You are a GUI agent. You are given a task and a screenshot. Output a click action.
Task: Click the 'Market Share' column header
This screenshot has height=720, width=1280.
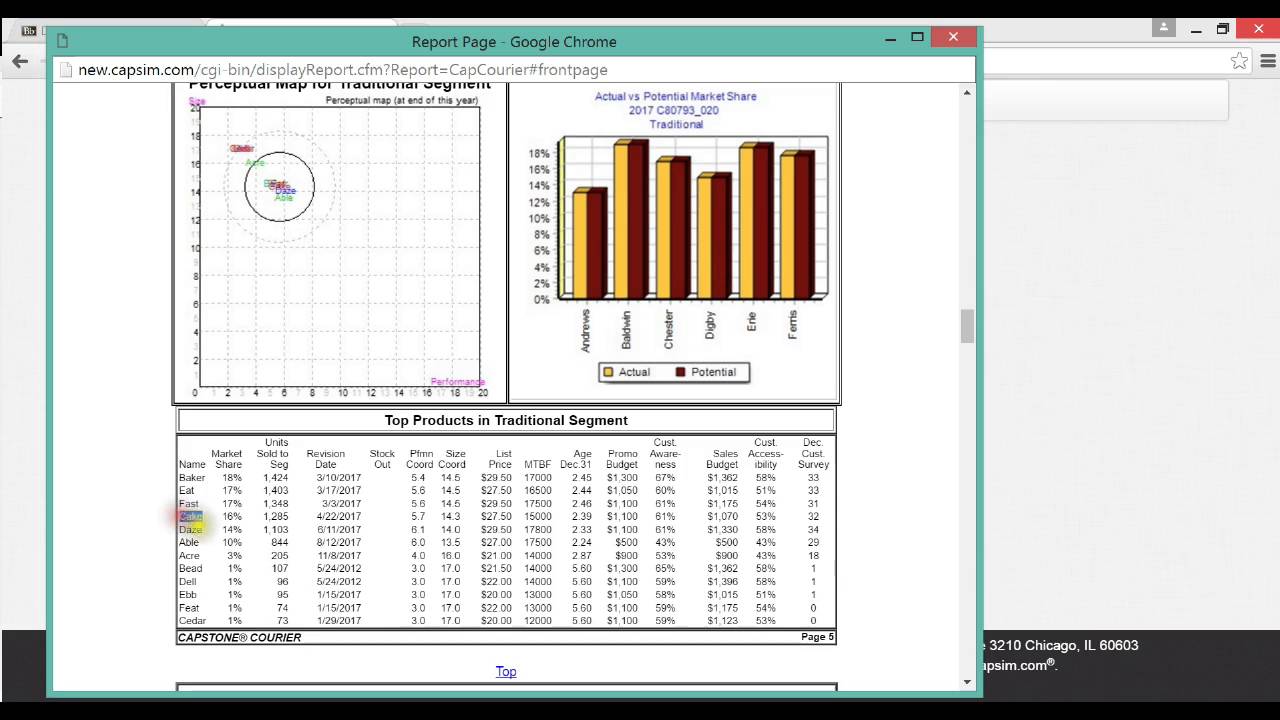[x=227, y=459]
